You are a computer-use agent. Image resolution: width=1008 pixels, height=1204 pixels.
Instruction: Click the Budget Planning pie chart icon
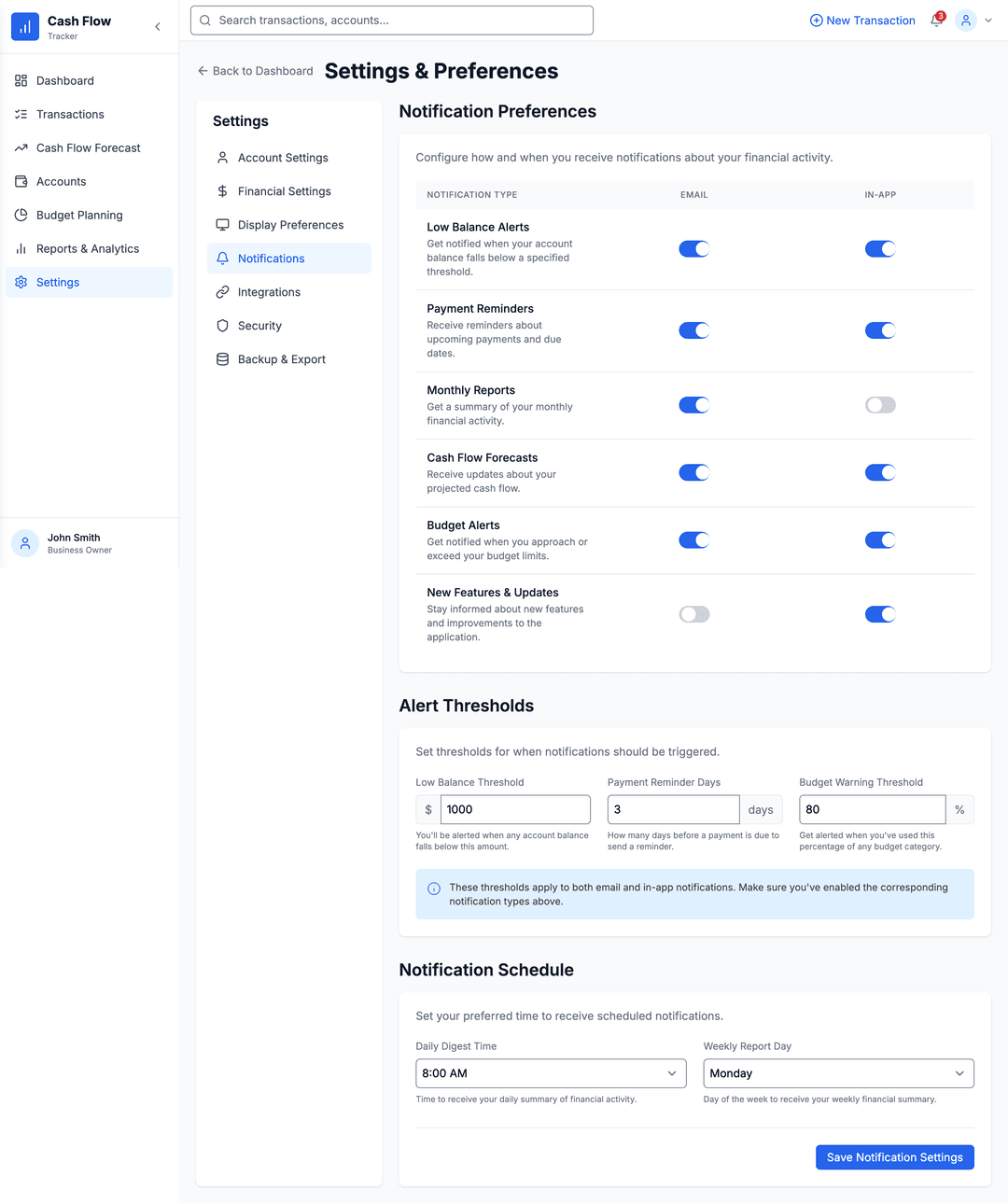(21, 216)
